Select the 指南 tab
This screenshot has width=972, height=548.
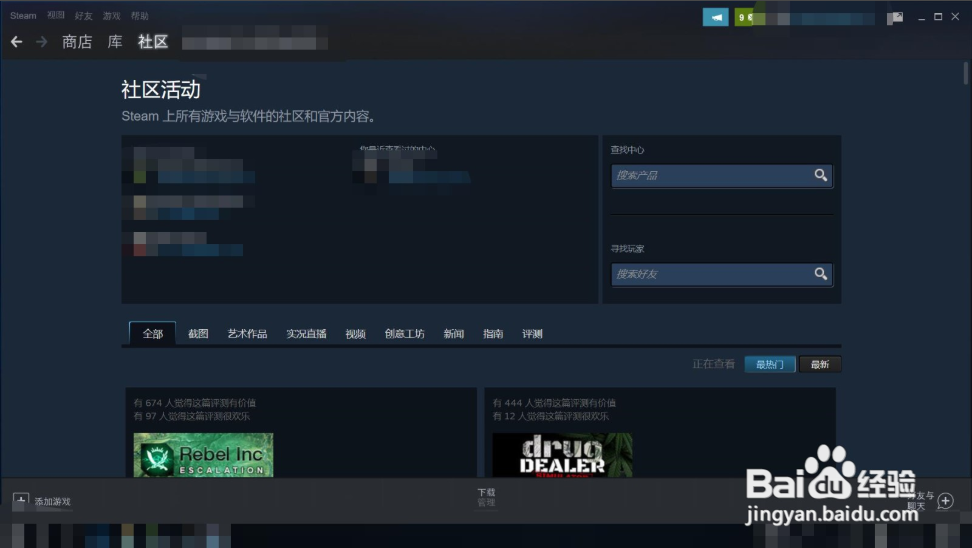(x=493, y=334)
